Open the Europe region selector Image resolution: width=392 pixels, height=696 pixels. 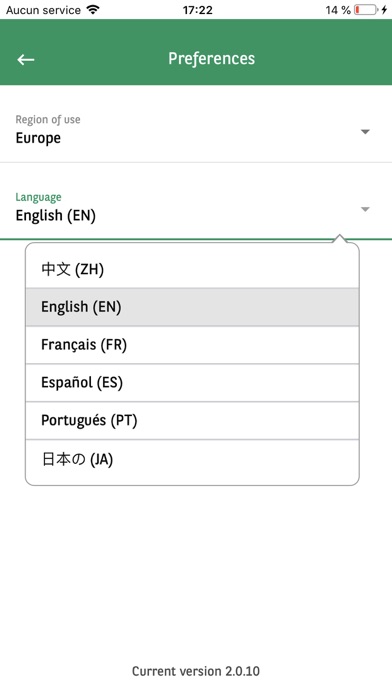tap(196, 130)
